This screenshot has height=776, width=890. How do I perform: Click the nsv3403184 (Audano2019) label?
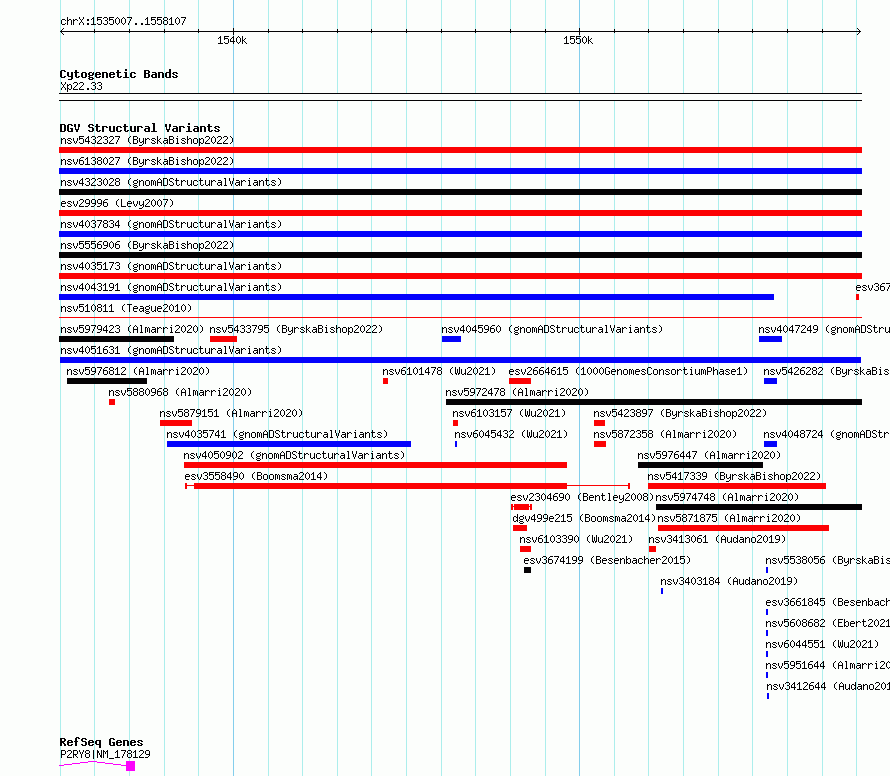pyautogui.click(x=729, y=581)
